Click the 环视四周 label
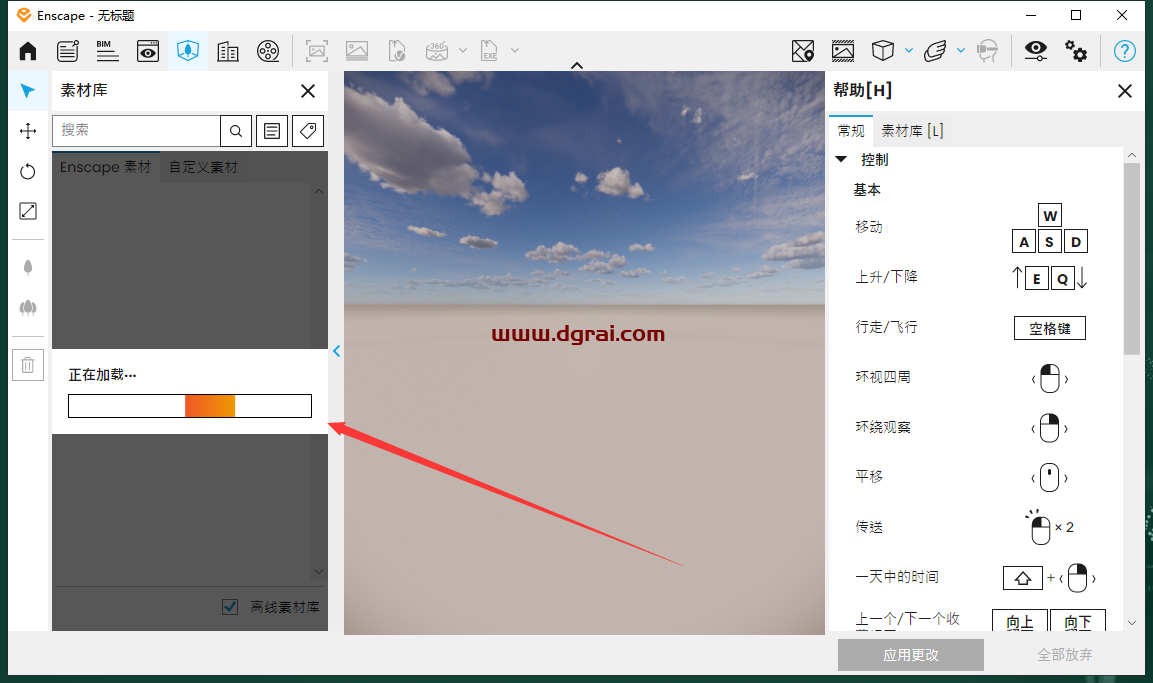The image size is (1153, 683). [882, 376]
